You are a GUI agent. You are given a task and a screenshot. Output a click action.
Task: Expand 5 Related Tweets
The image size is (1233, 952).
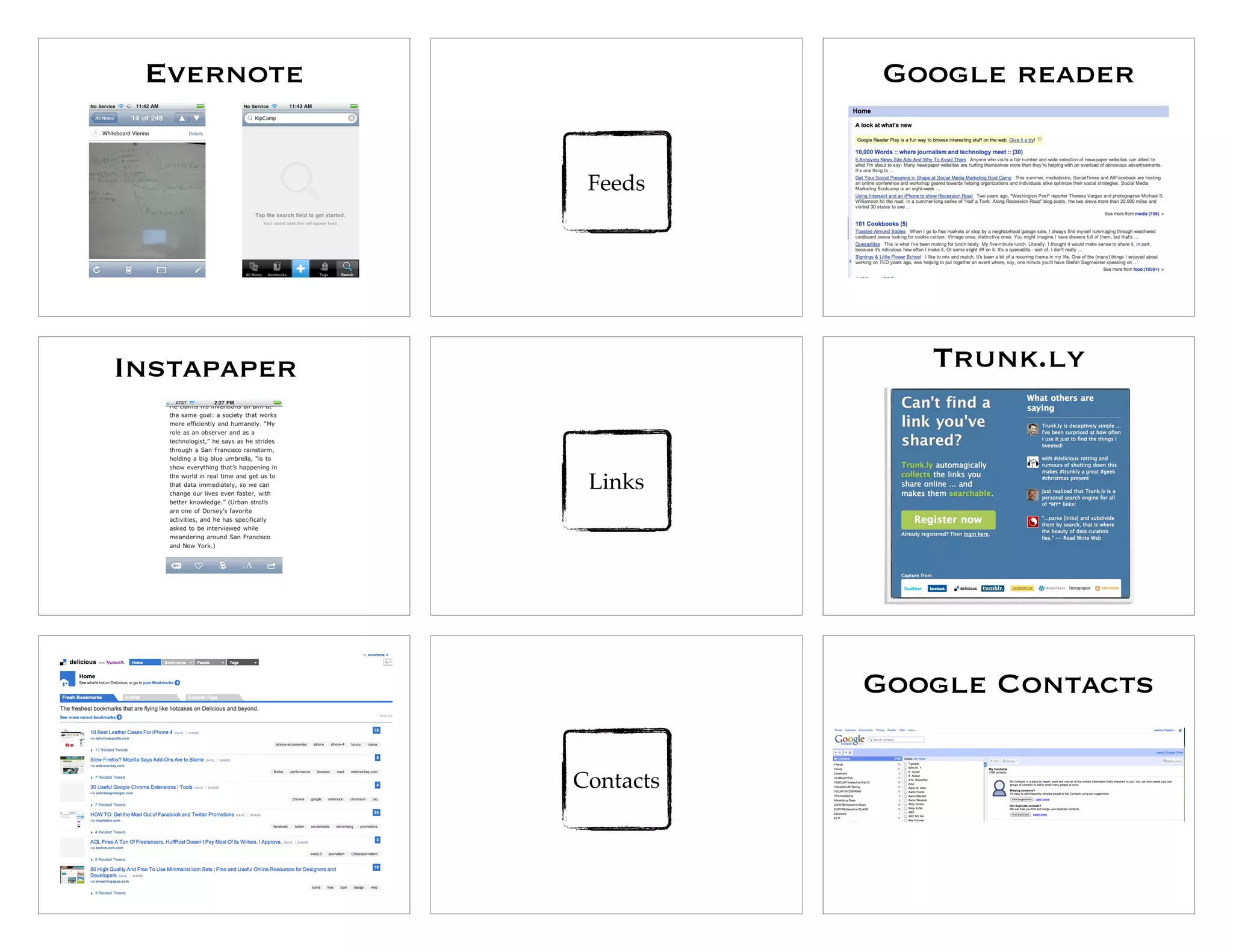pyautogui.click(x=108, y=859)
